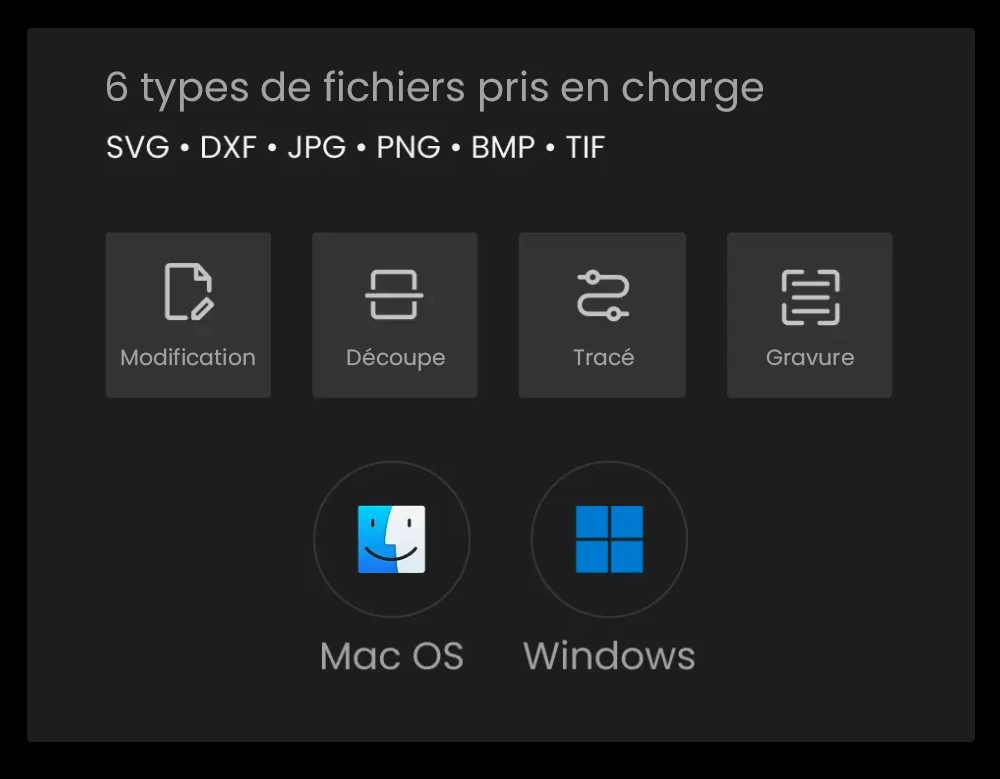The width and height of the screenshot is (1000, 779).
Task: Click the Mac OS text label
Action: [392, 656]
